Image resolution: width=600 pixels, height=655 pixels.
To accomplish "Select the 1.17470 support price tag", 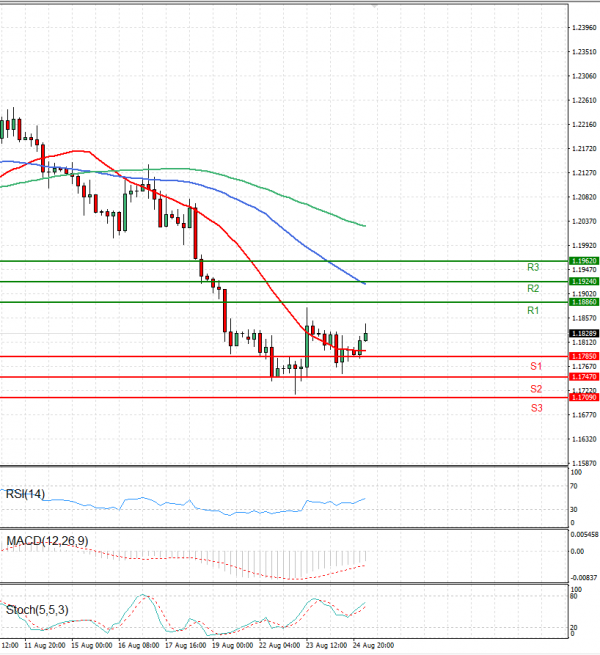I will click(x=584, y=377).
